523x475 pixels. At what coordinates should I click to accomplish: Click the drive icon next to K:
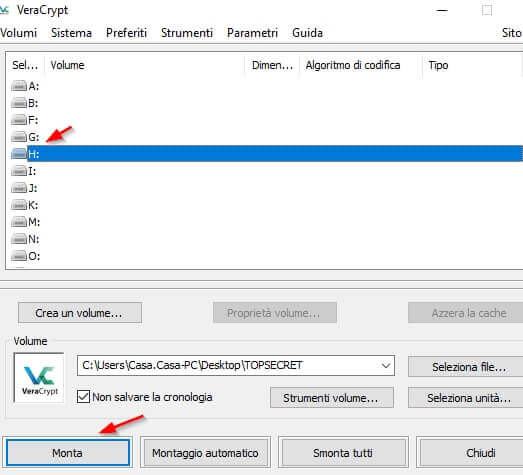pos(19,205)
